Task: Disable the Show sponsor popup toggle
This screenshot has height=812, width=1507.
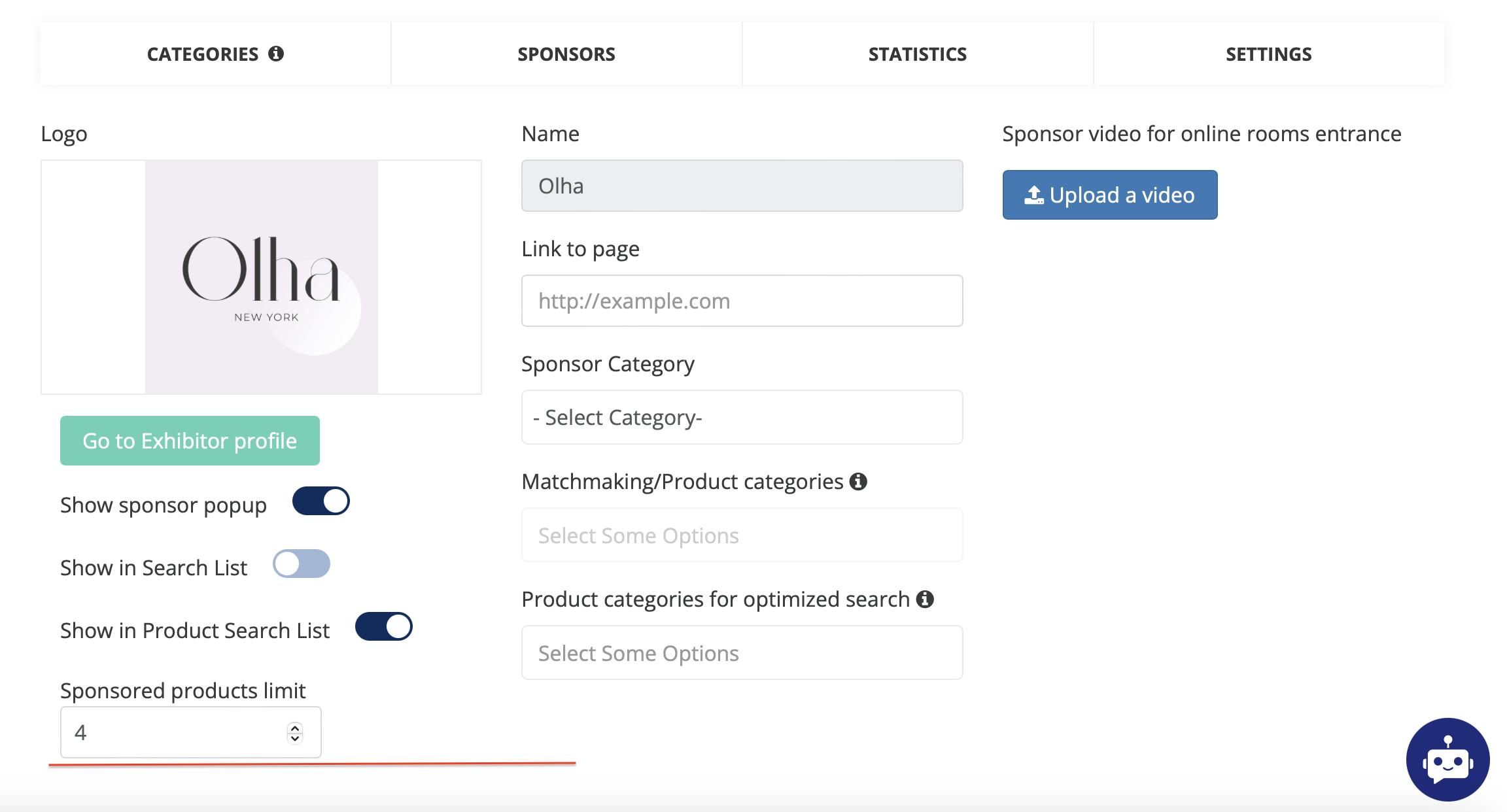Action: (x=321, y=501)
